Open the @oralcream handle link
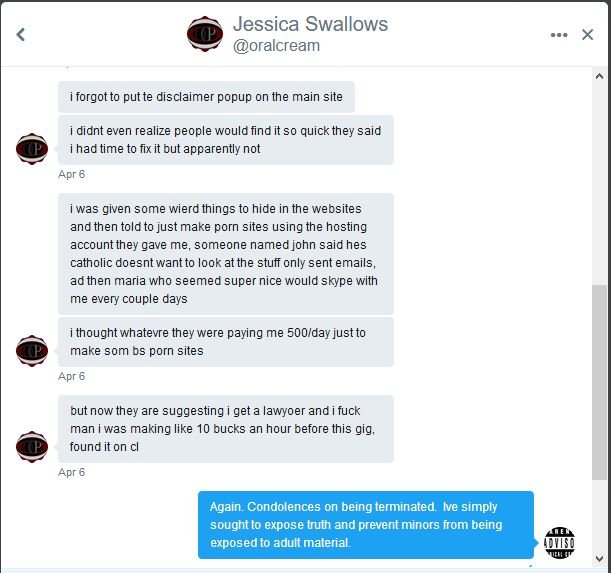This screenshot has width=611, height=573. [276, 46]
